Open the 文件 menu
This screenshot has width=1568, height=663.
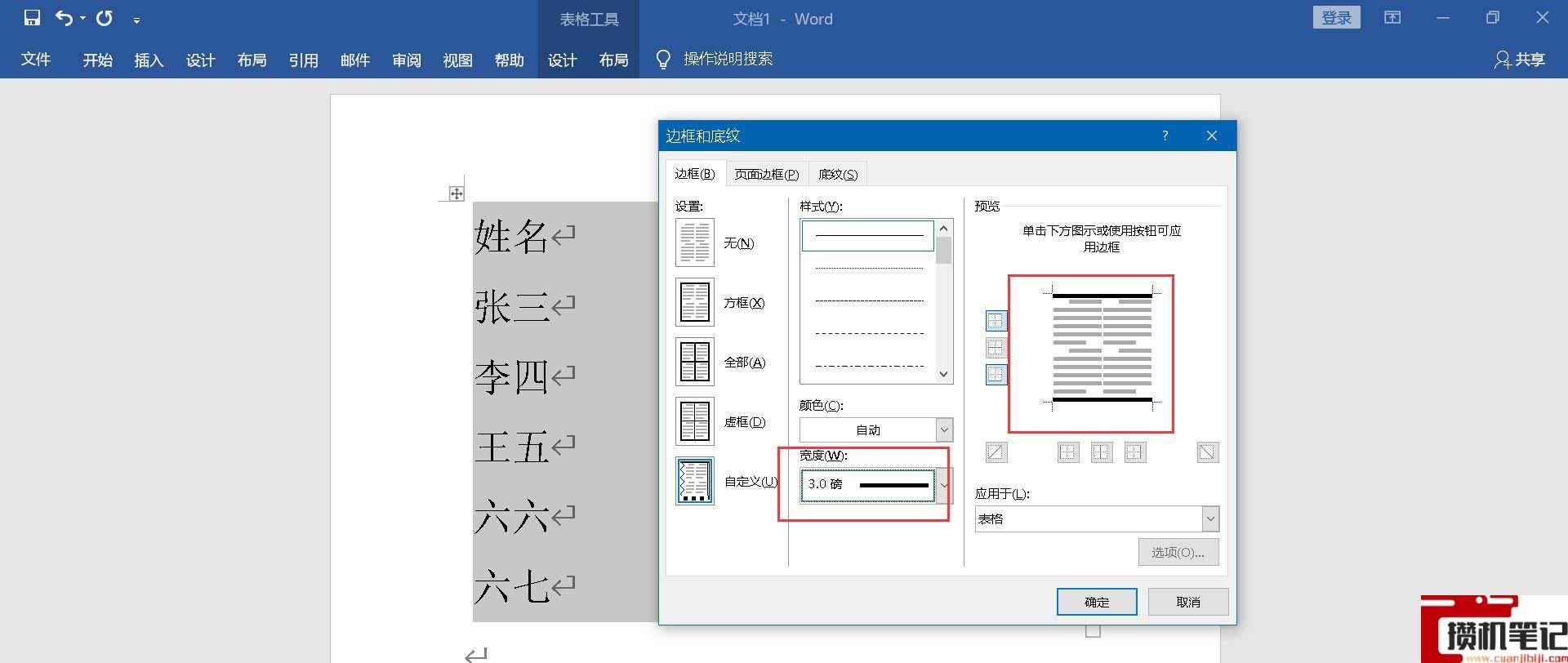pos(36,60)
